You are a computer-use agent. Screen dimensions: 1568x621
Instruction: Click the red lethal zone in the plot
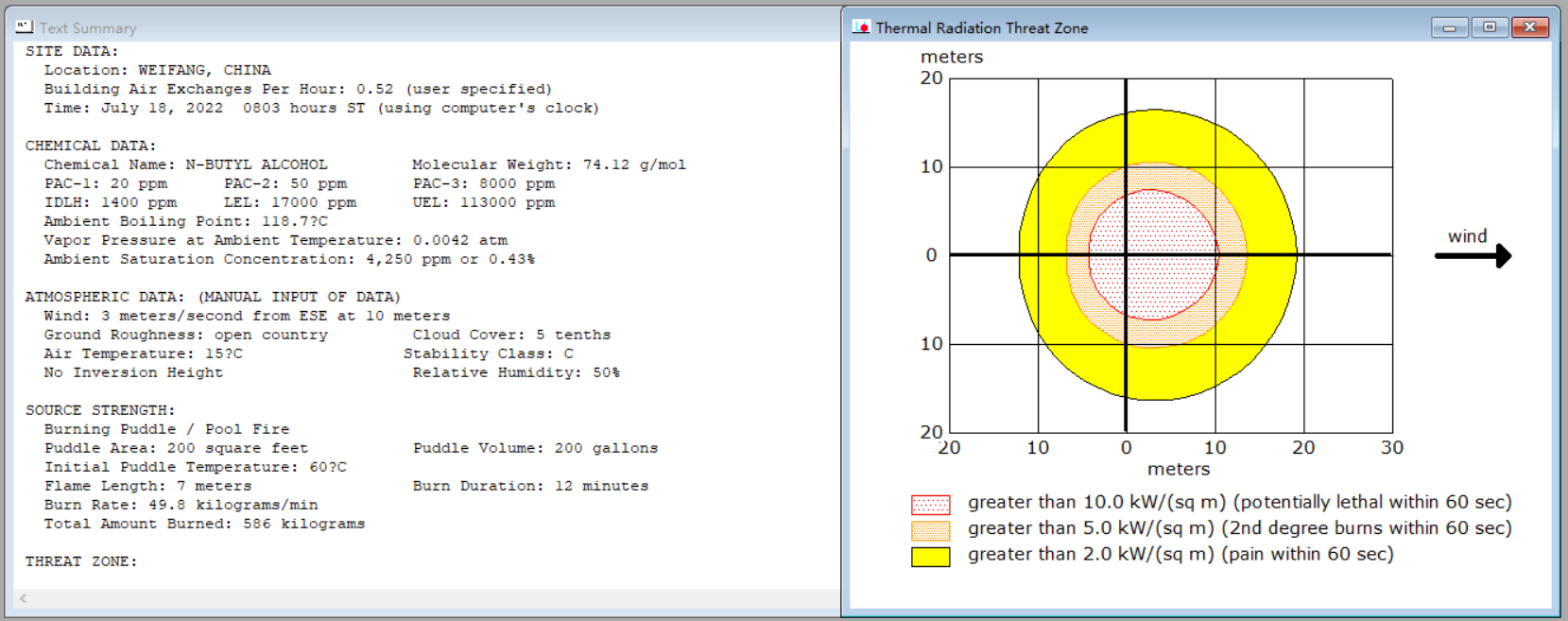(1152, 254)
